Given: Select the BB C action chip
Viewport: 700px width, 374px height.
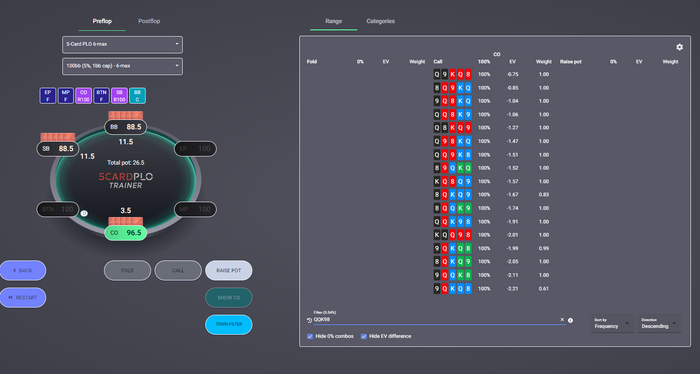Looking at the screenshot, I should [x=137, y=96].
